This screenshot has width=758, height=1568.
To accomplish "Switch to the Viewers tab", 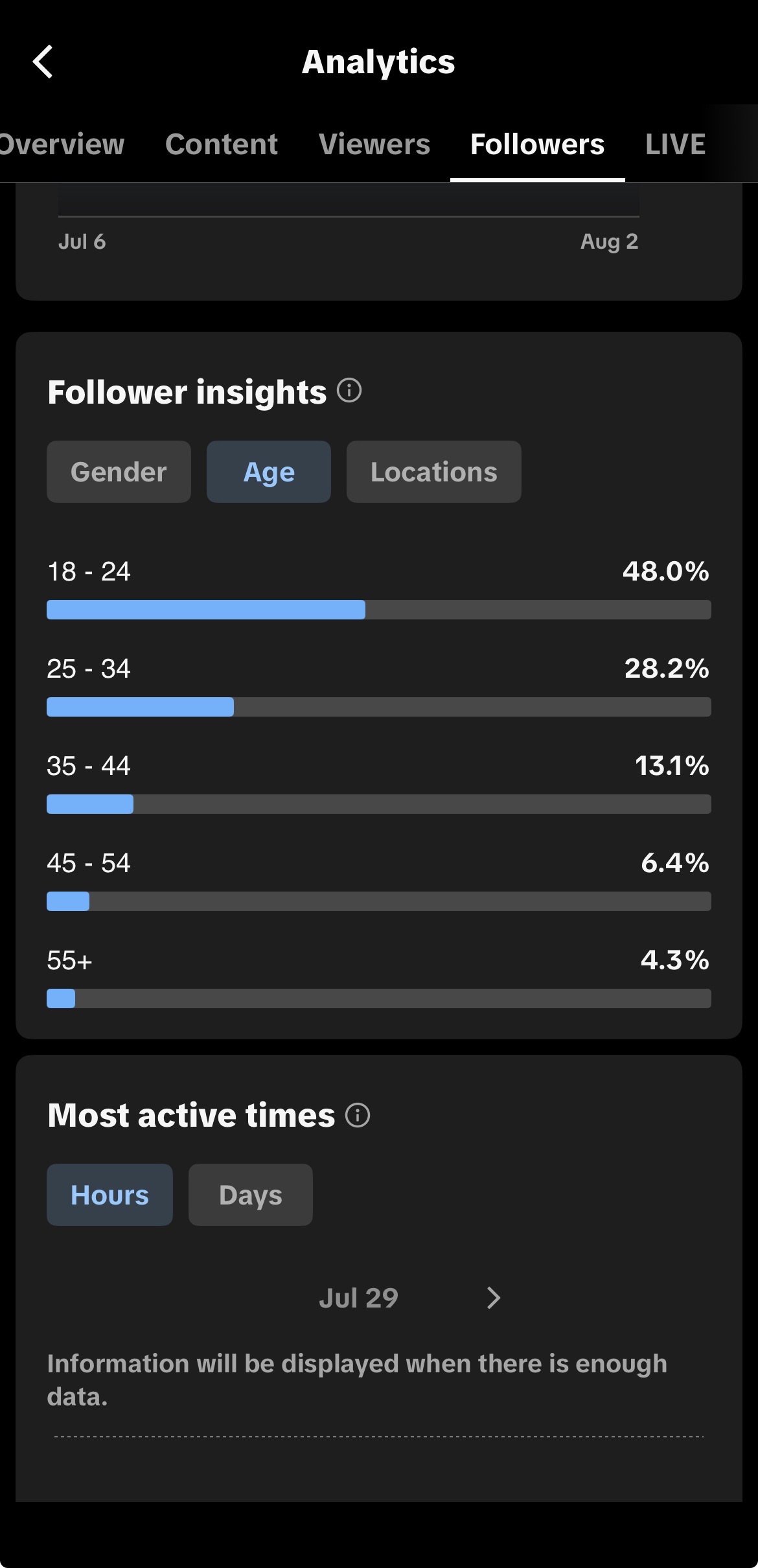I will (374, 144).
